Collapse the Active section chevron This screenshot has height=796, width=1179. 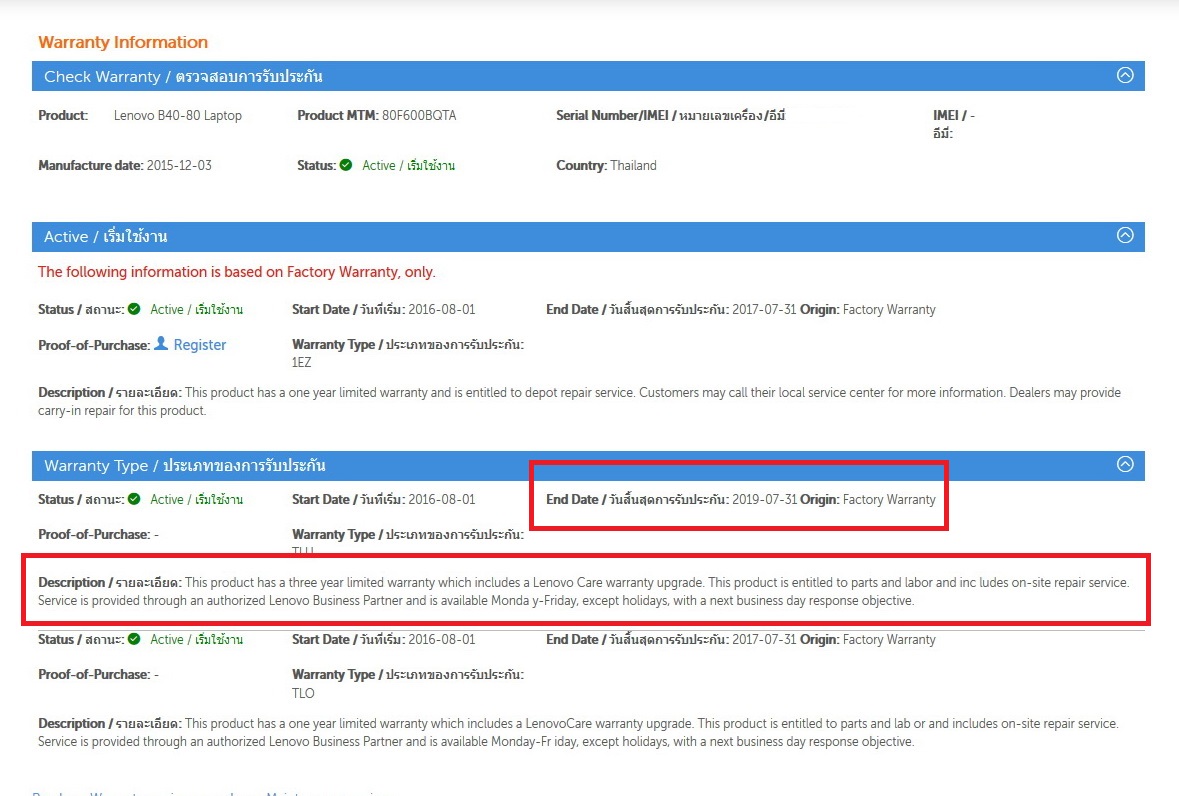(1125, 235)
